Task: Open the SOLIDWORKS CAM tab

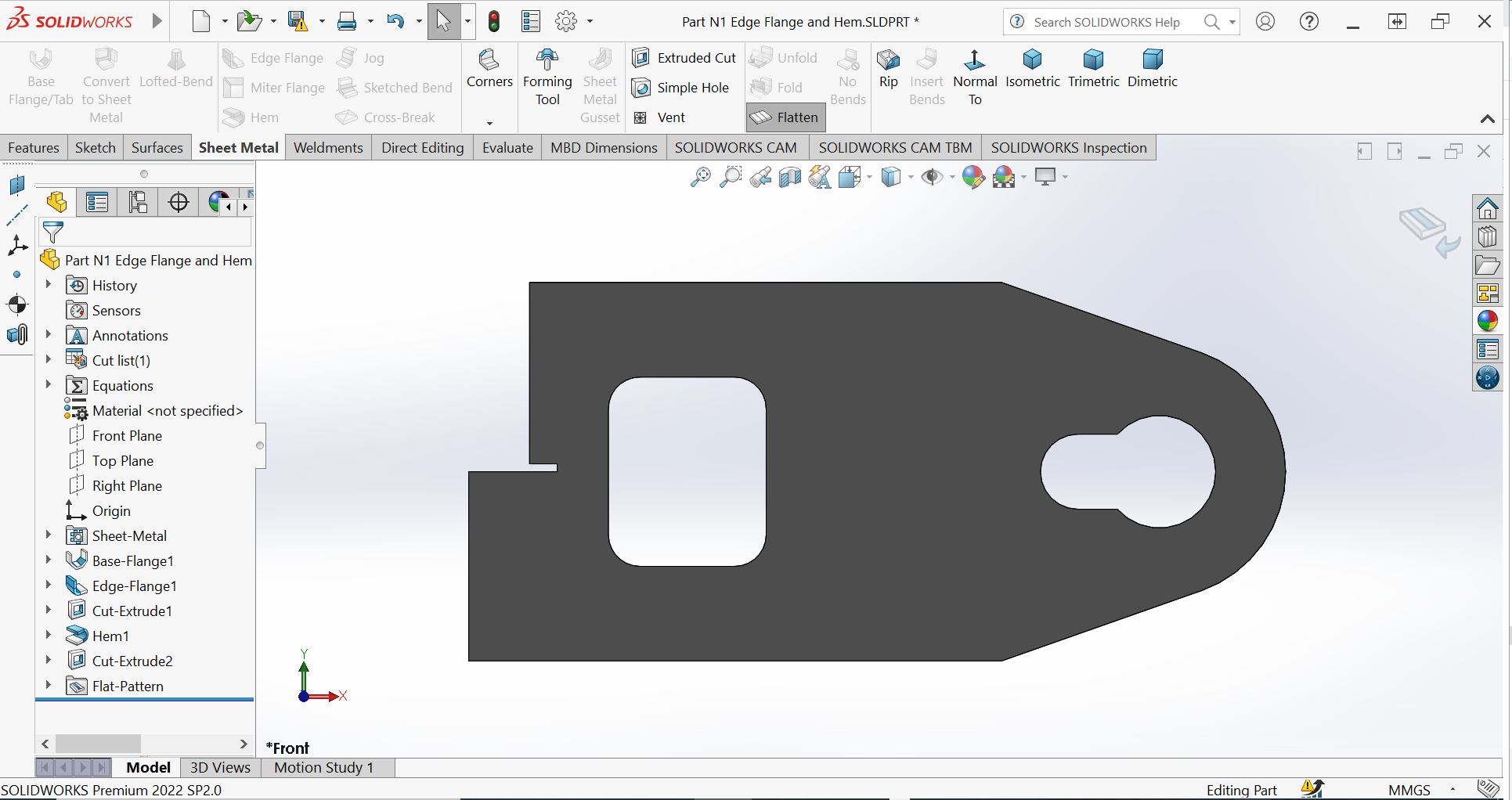Action: click(x=736, y=148)
